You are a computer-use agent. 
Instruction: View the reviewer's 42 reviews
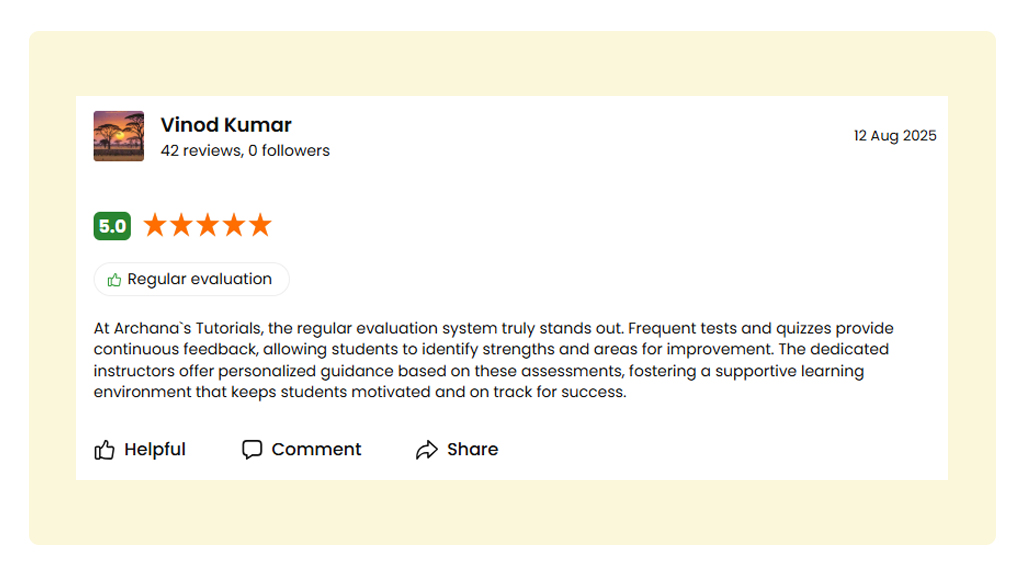pyautogui.click(x=200, y=151)
